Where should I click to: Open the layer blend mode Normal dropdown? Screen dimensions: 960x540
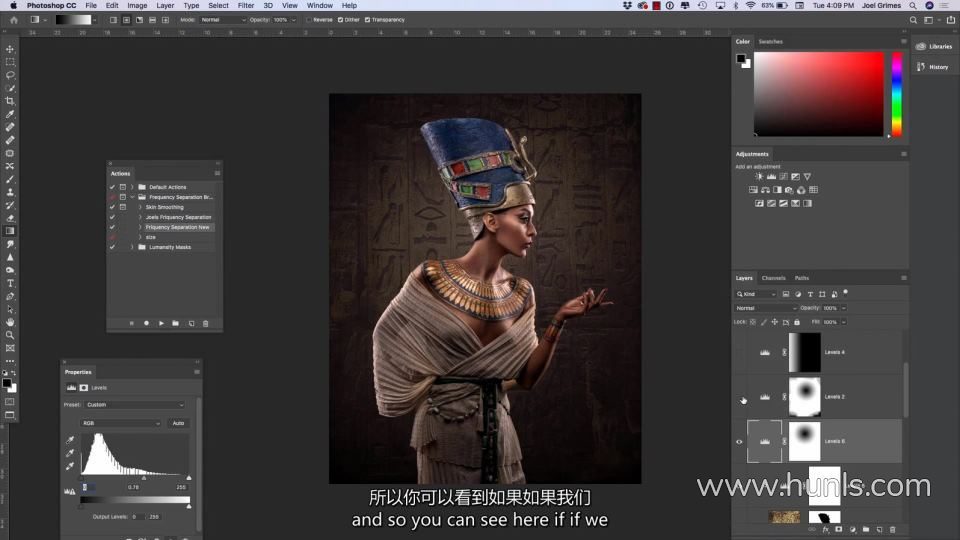[766, 308]
